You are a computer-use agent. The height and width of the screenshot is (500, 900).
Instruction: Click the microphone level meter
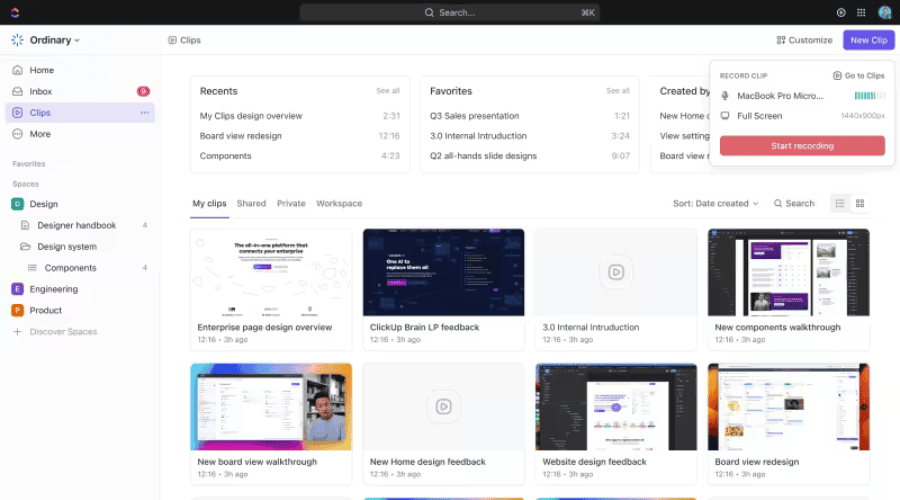click(869, 96)
